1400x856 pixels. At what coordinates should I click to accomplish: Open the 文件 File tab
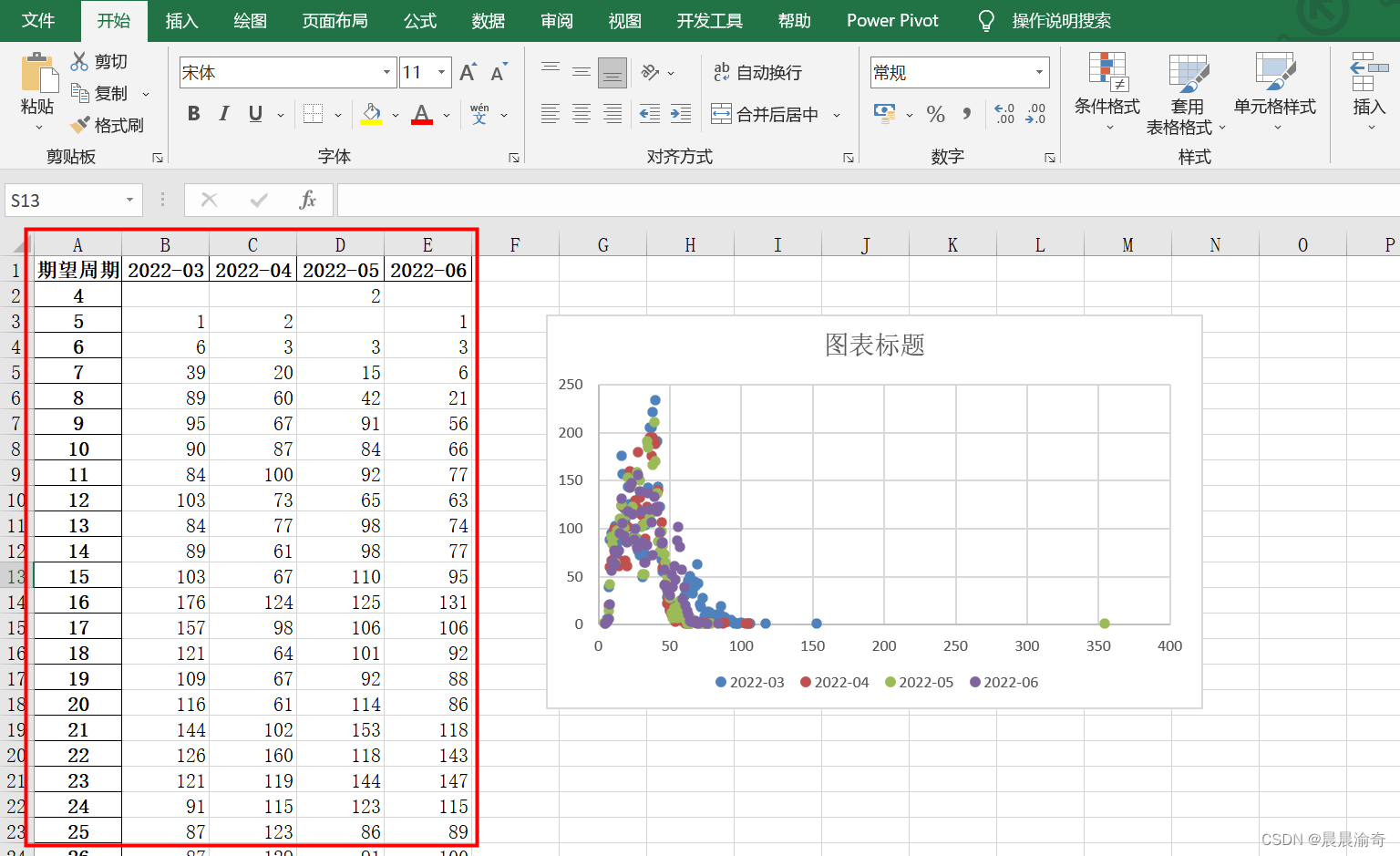pos(38,20)
